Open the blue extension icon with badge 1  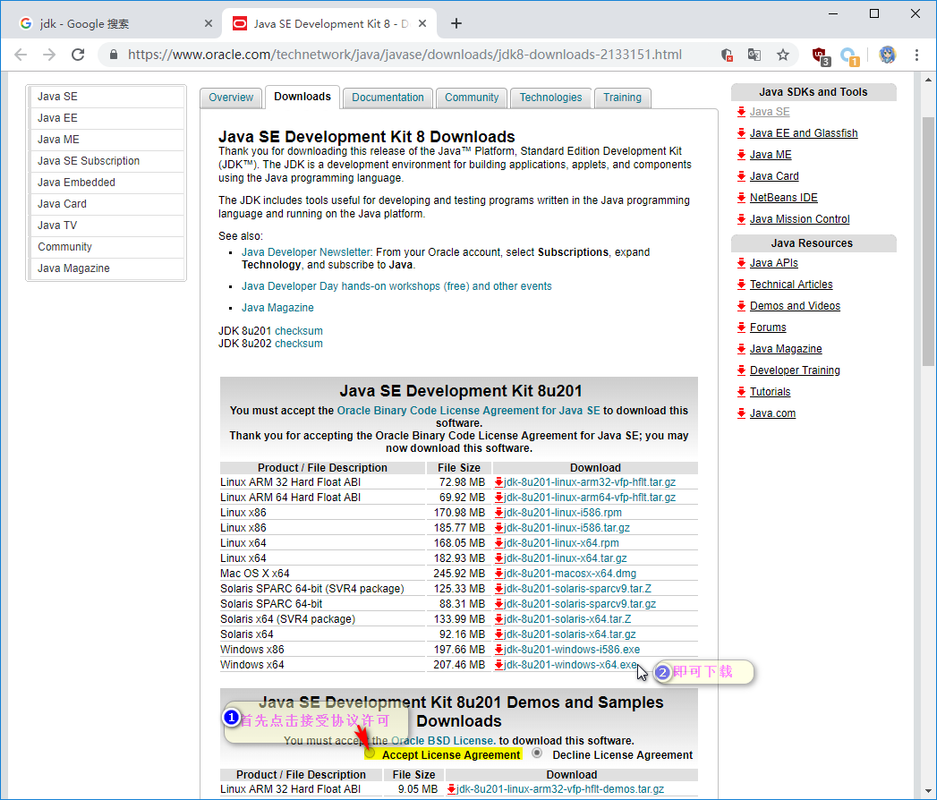850,56
